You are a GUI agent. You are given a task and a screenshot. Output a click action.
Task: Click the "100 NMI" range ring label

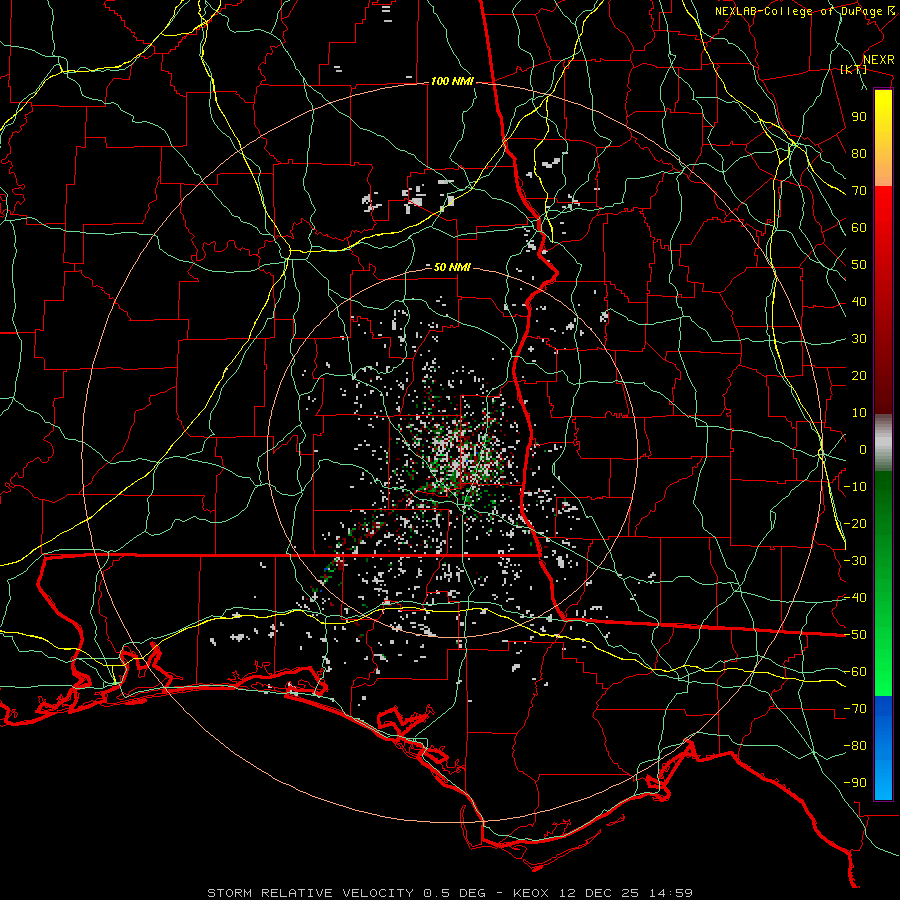pos(452,82)
